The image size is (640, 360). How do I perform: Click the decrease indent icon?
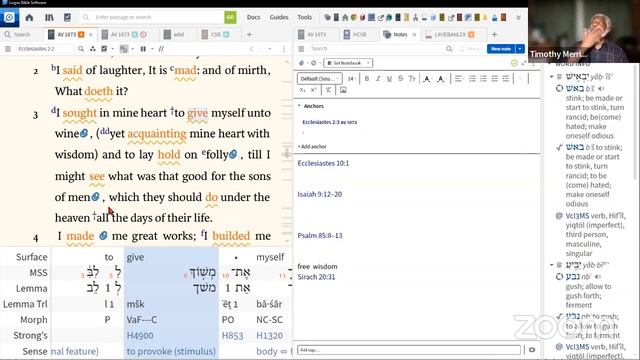click(x=495, y=78)
